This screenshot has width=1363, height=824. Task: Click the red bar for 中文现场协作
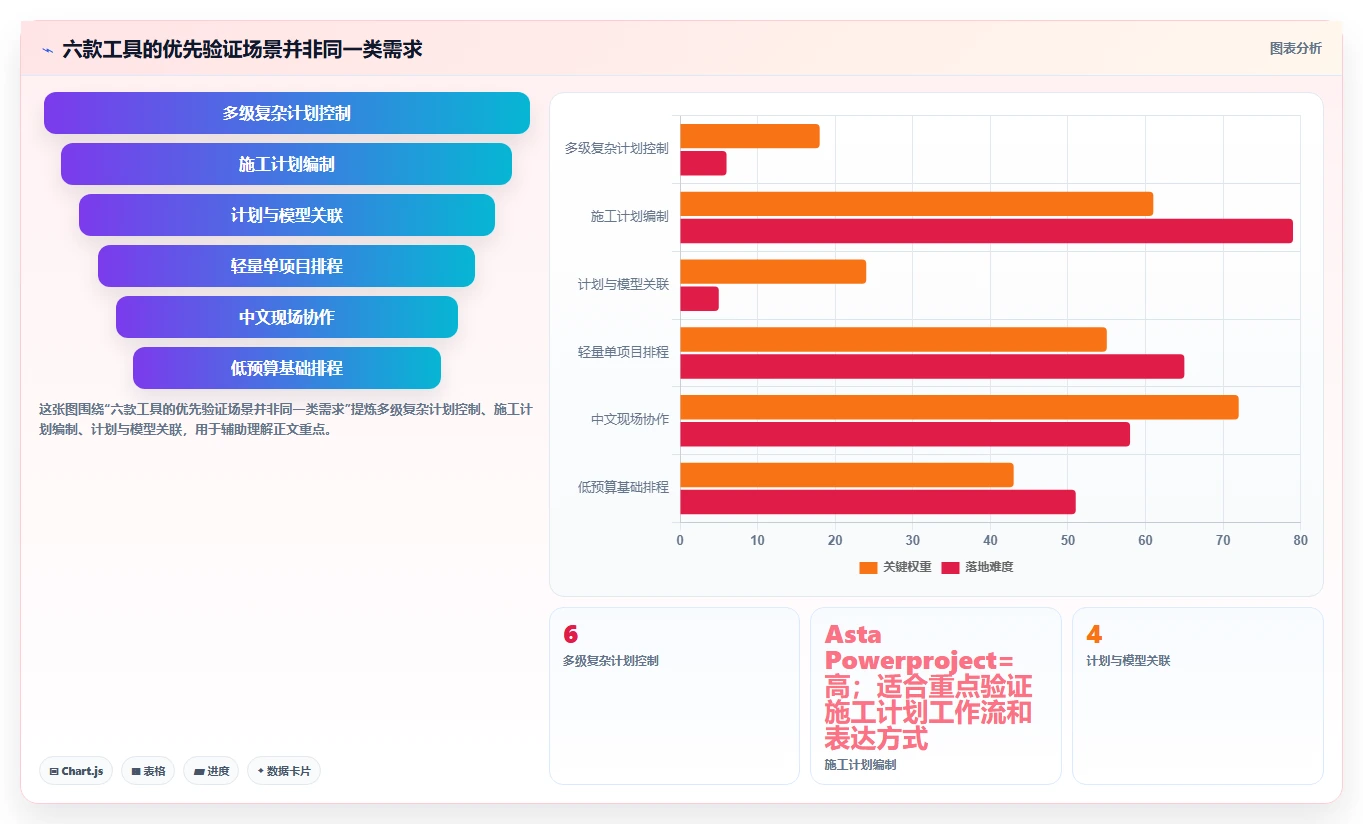tap(905, 434)
